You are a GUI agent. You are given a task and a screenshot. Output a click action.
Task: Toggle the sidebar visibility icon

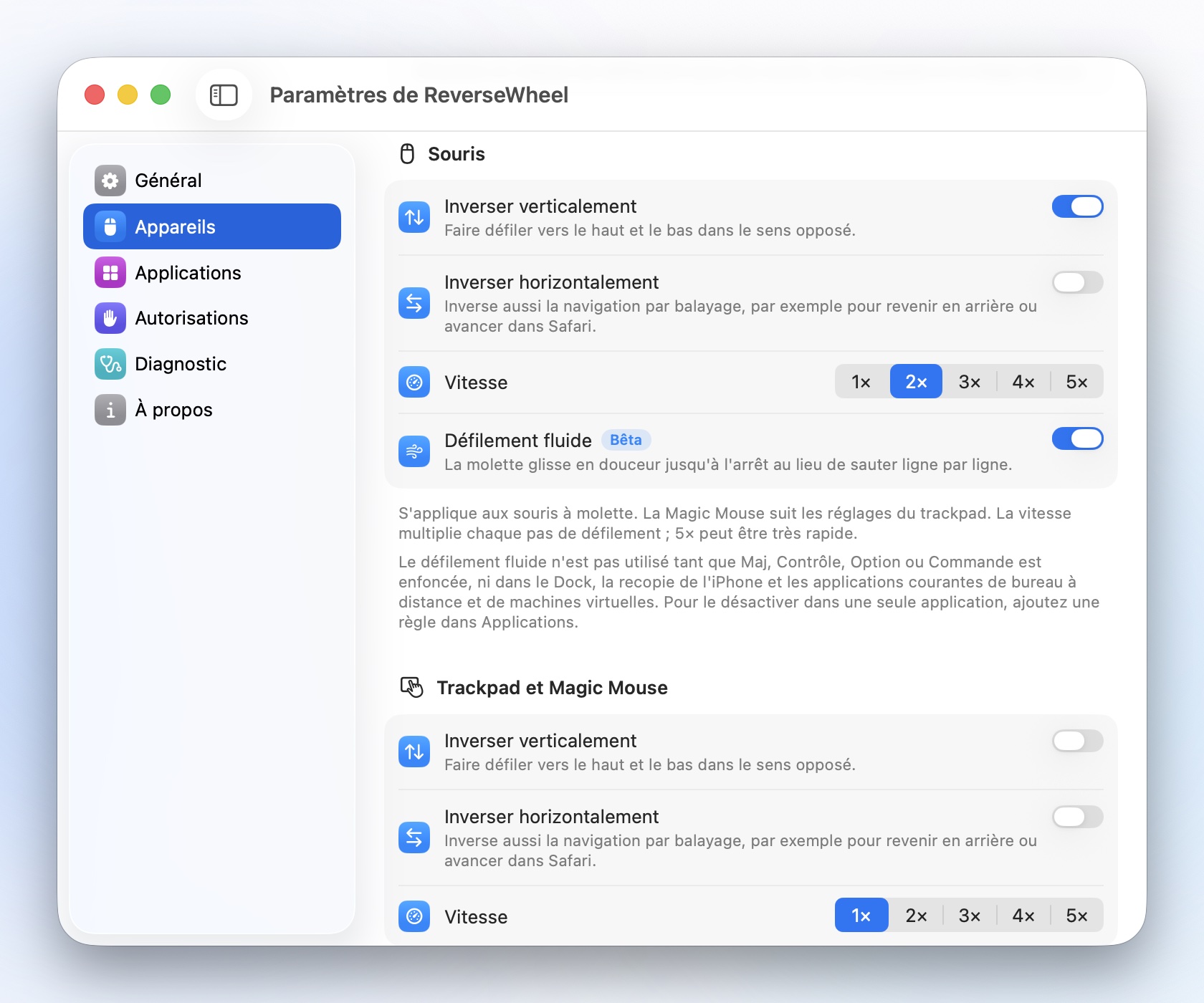pyautogui.click(x=224, y=95)
